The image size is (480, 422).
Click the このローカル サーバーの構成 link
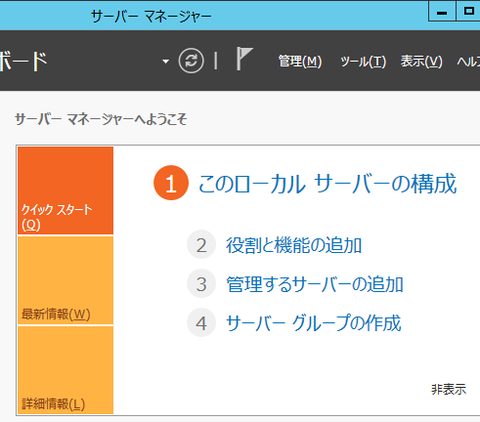pyautogui.click(x=327, y=184)
